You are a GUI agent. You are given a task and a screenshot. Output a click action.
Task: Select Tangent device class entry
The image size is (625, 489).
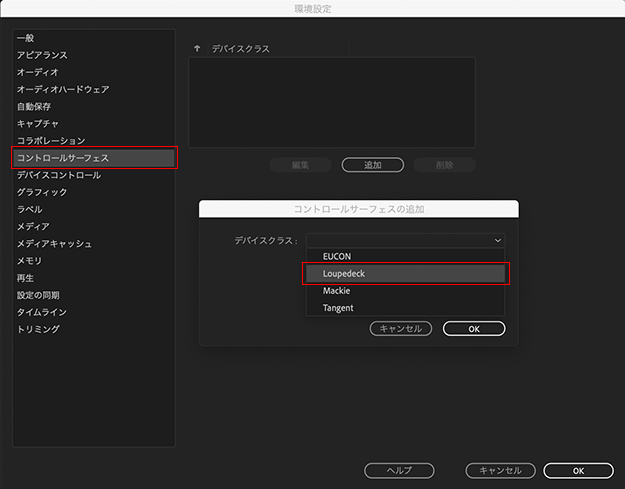(x=406, y=308)
